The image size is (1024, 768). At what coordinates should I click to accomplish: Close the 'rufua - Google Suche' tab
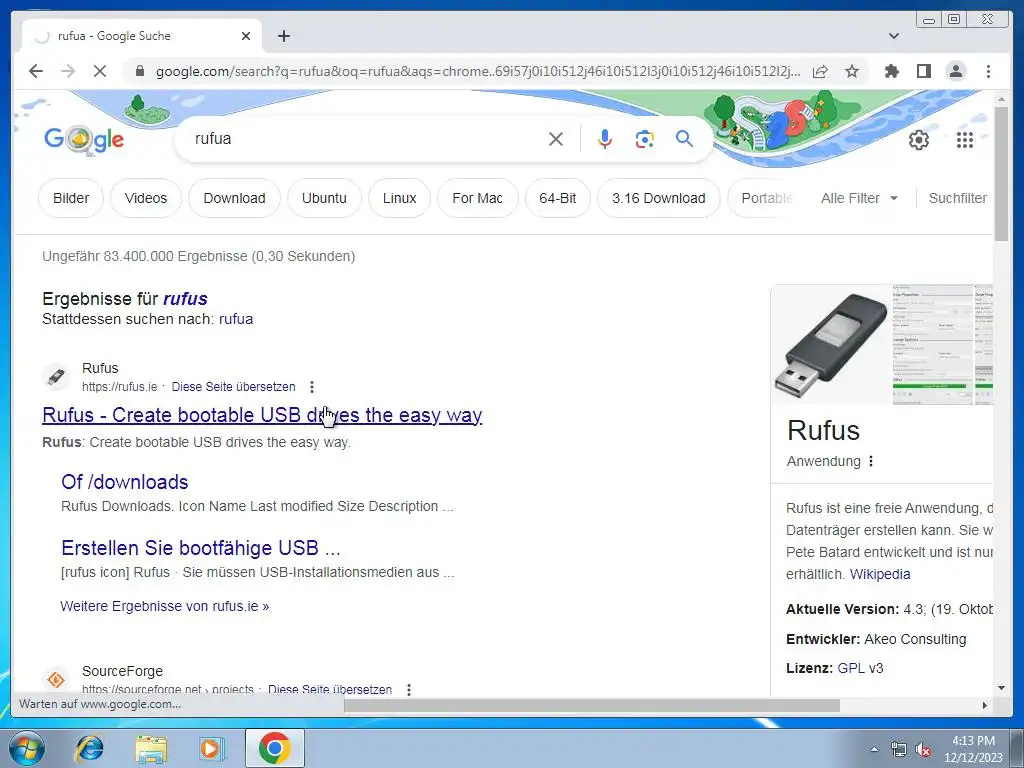click(x=246, y=36)
